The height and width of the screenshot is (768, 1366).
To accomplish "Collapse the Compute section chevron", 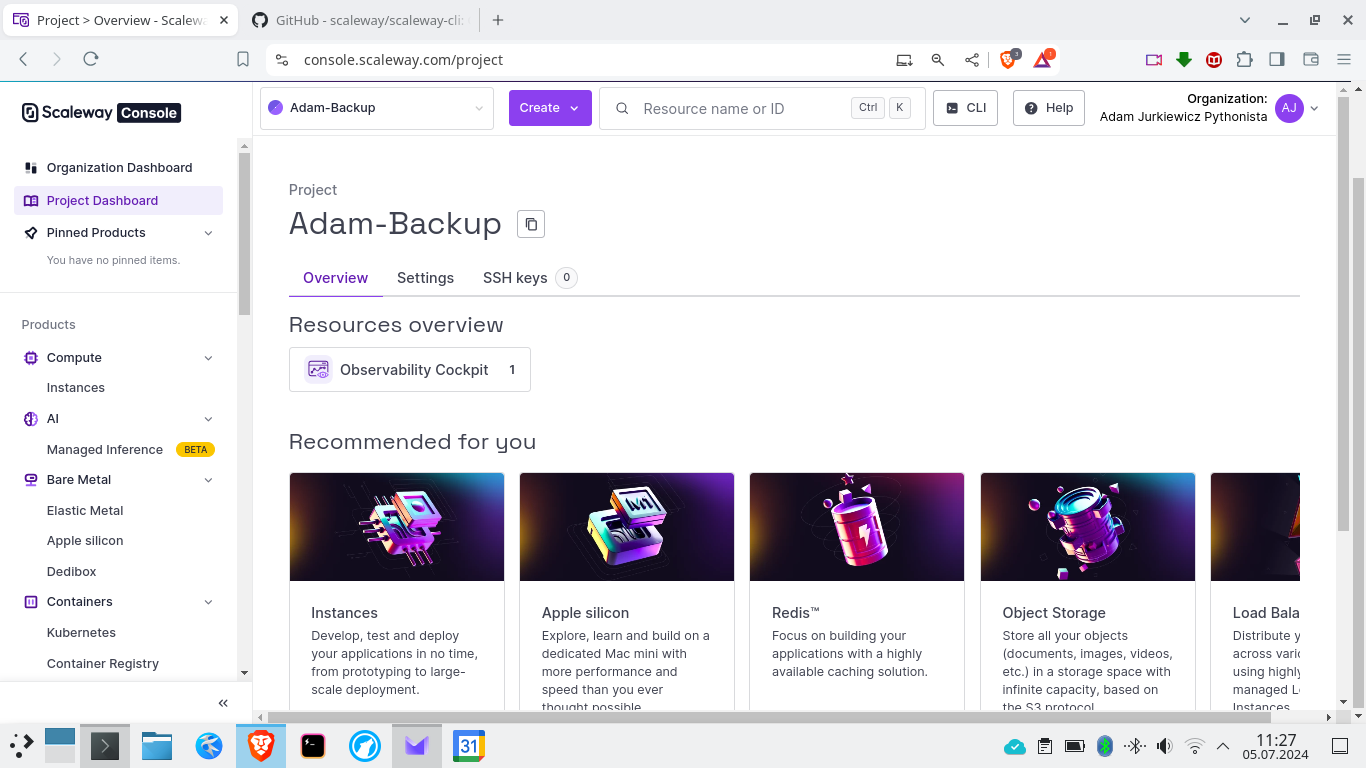I will (208, 358).
